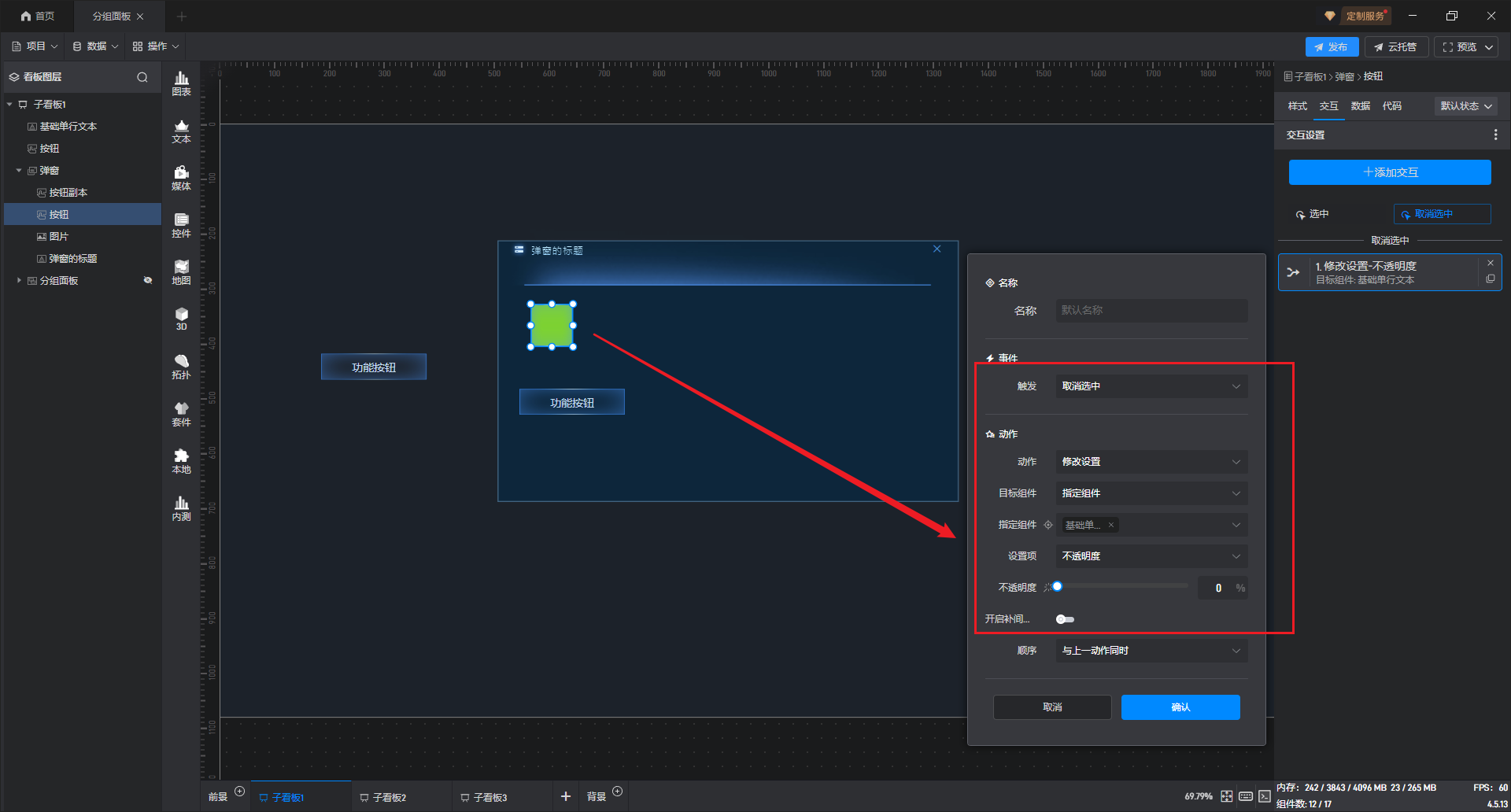Viewport: 1511px width, 812px height.
Task: Click the 不透明度 opacity slider handle
Action: click(x=1058, y=587)
